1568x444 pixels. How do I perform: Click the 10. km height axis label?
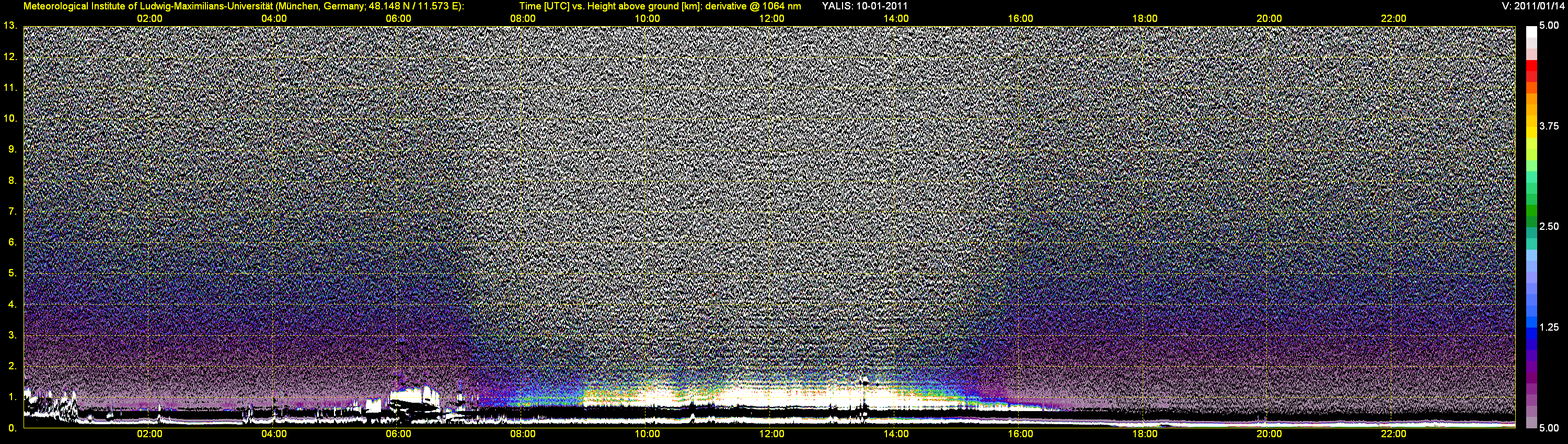(10, 118)
